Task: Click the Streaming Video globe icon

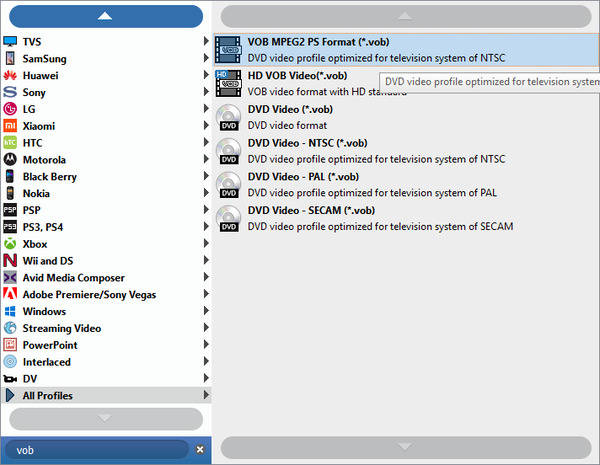Action: pos(10,328)
